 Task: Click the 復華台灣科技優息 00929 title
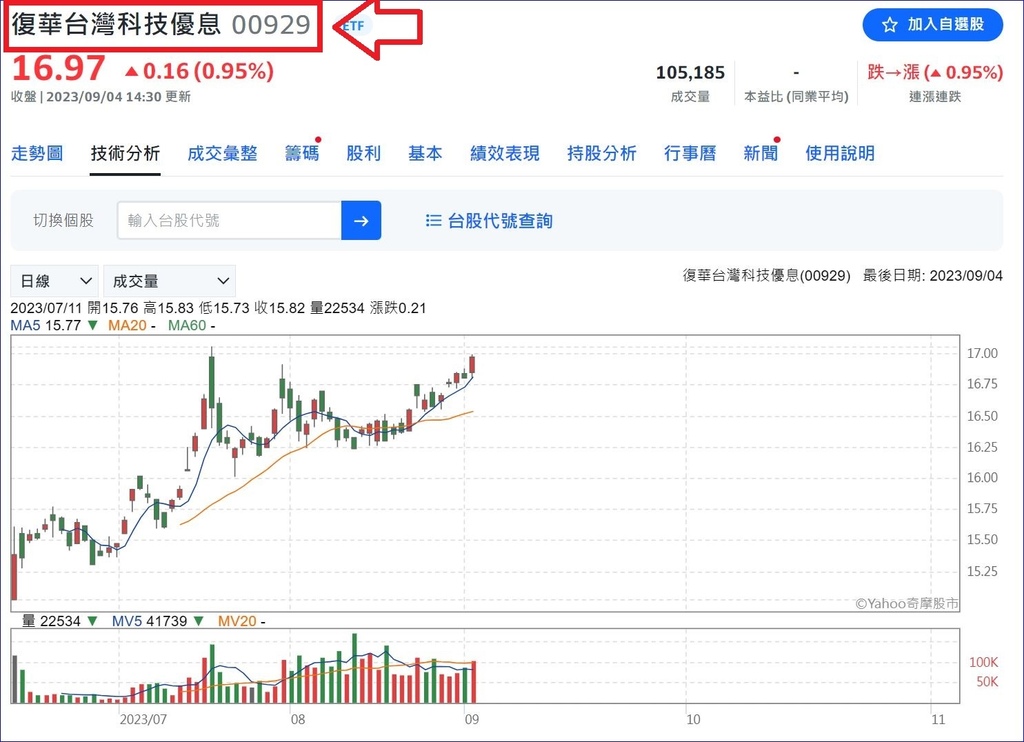click(x=161, y=25)
